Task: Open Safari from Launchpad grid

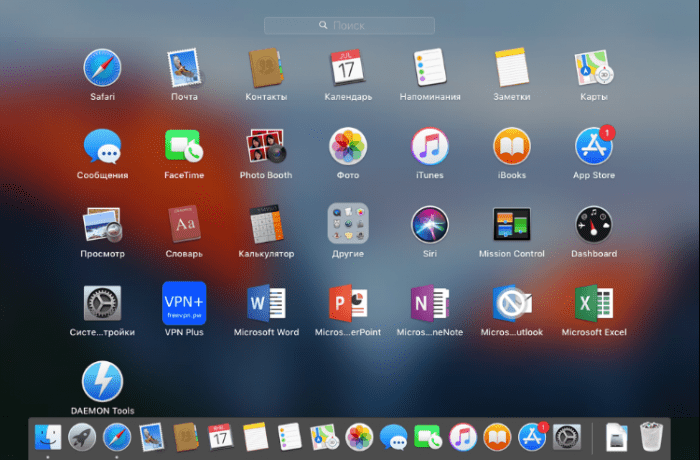Action: (x=102, y=68)
